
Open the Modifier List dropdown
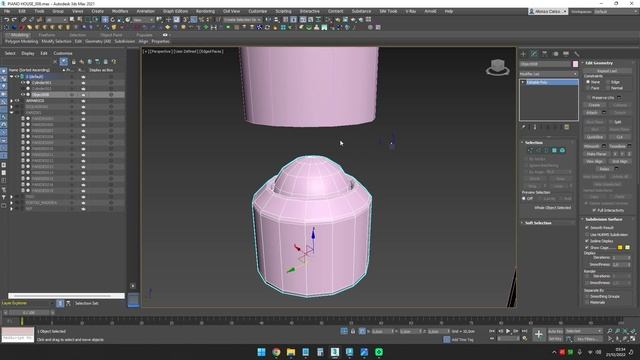coord(549,74)
